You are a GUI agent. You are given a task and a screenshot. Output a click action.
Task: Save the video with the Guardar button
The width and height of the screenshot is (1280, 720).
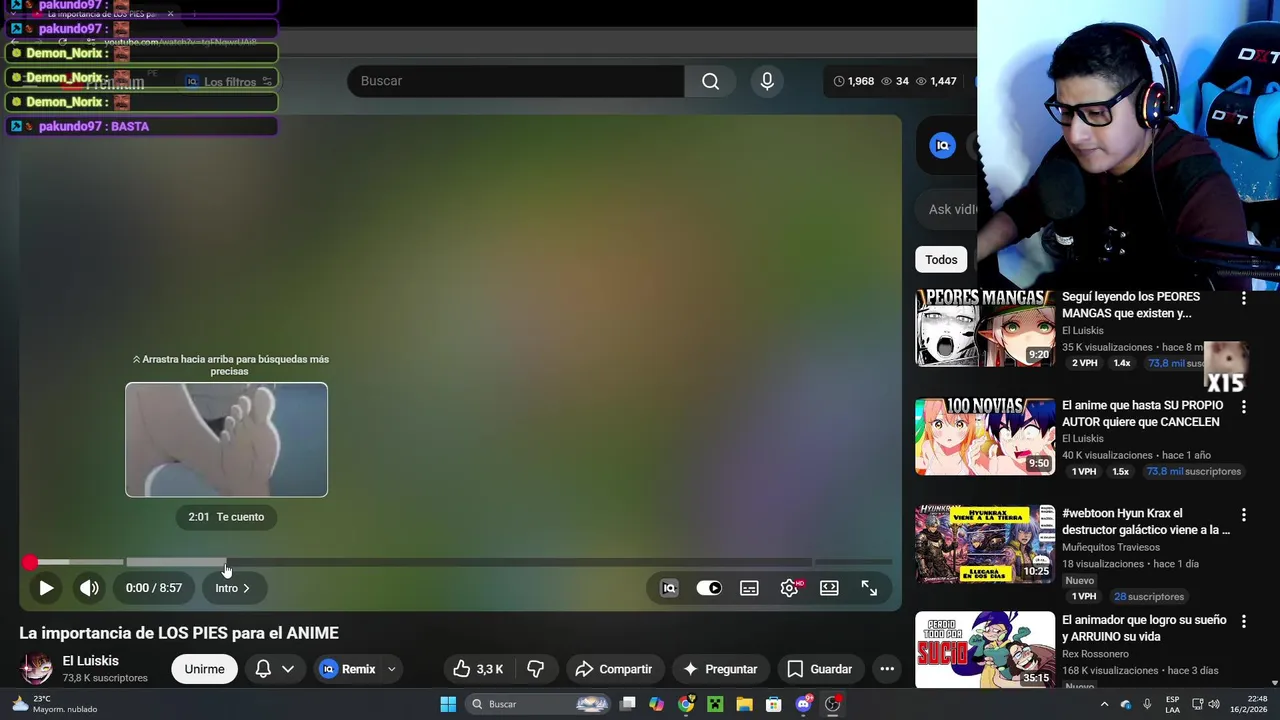(x=820, y=669)
